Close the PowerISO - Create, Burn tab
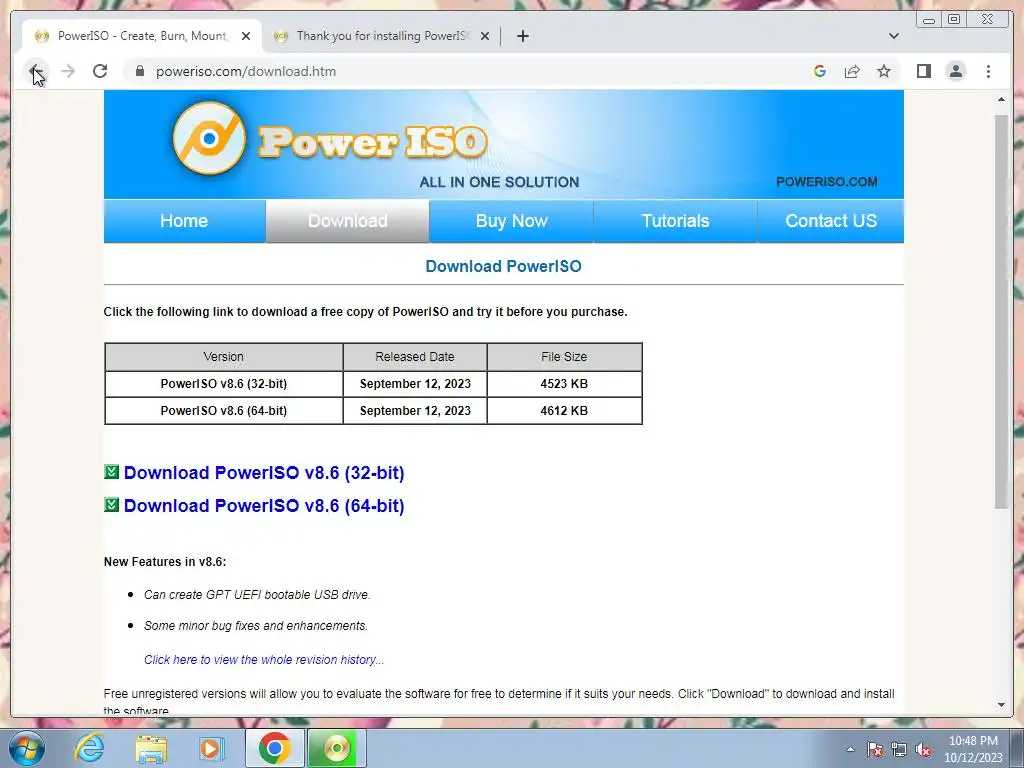 [246, 36]
